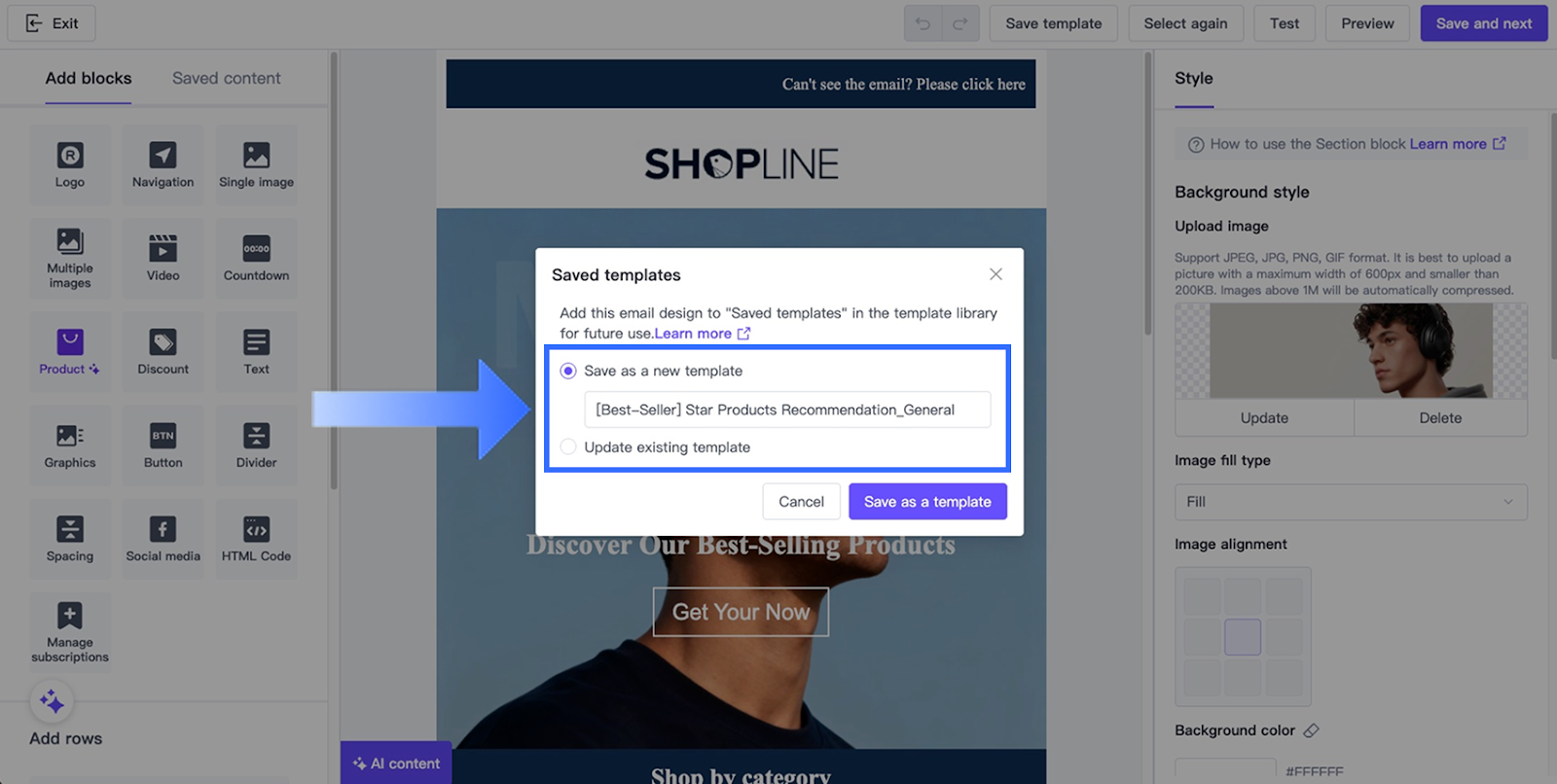
Task: Switch to Saved content tab
Action: 226,79
